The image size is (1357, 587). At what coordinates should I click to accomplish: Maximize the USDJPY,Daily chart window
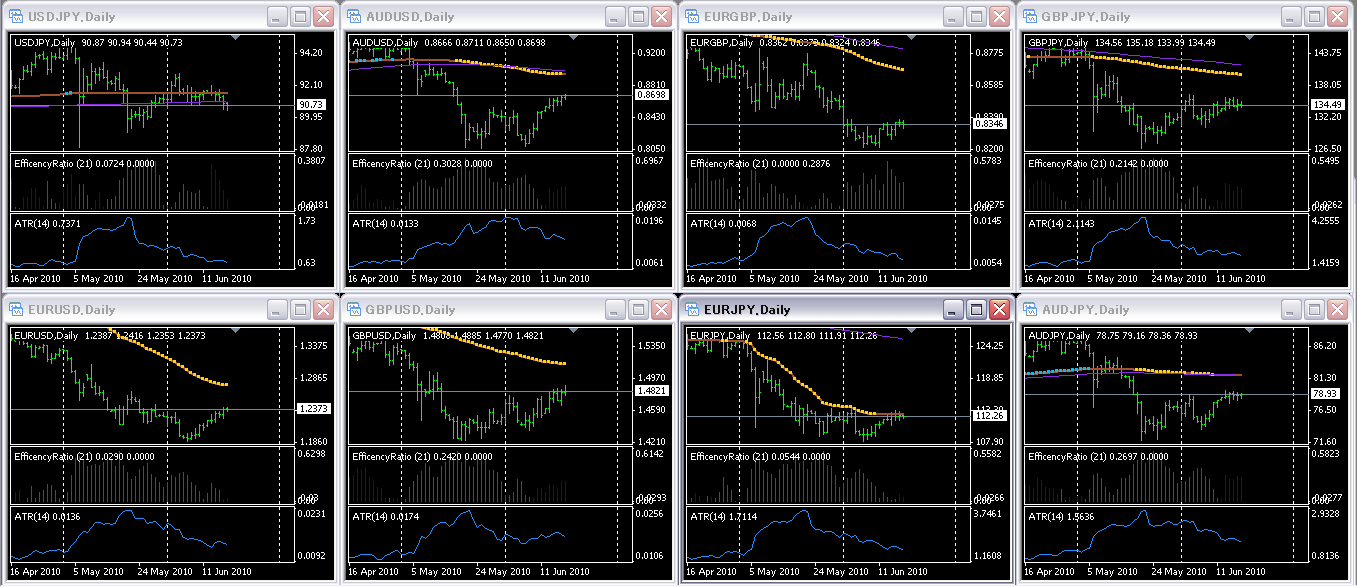tap(301, 17)
